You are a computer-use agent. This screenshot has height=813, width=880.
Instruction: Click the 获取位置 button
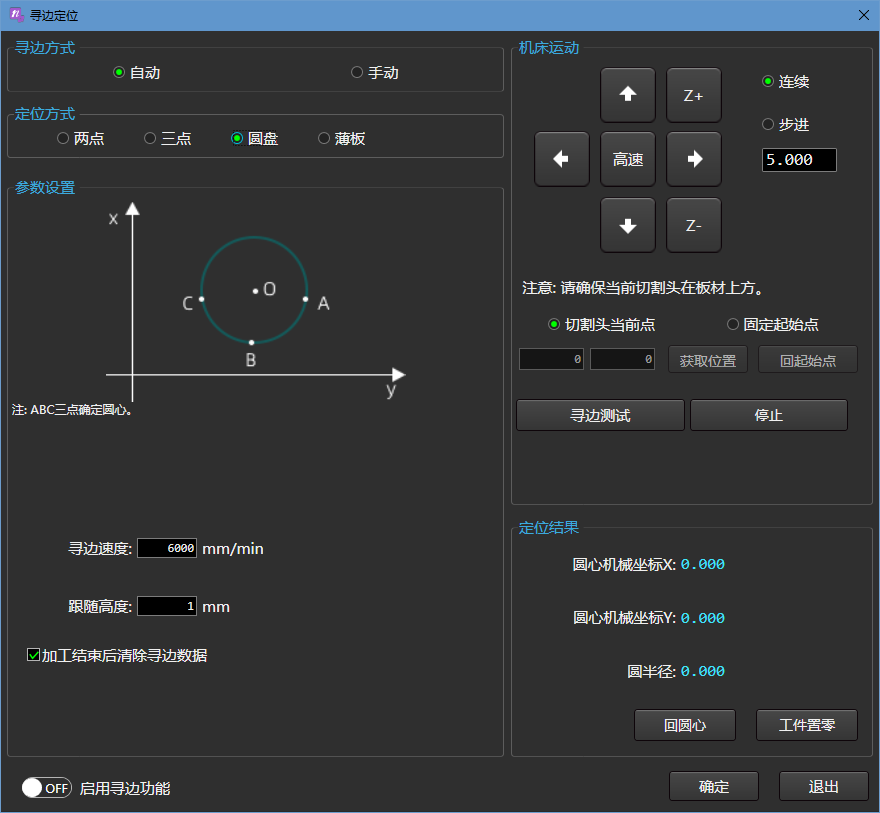[x=708, y=360]
